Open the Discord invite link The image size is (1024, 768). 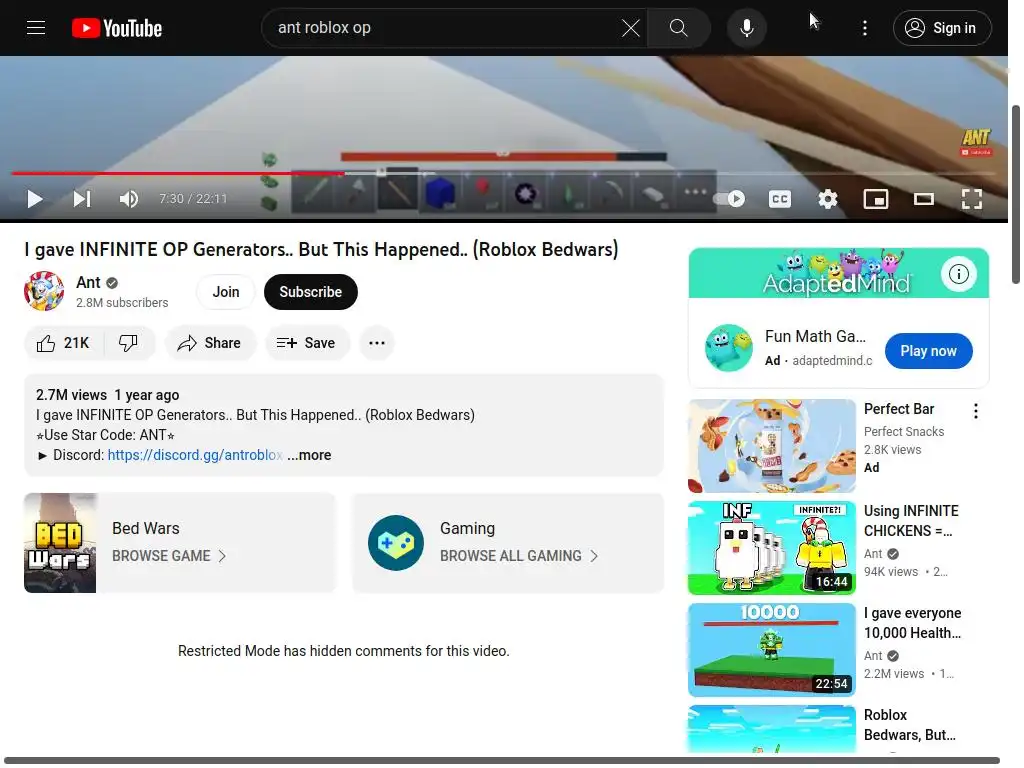195,455
